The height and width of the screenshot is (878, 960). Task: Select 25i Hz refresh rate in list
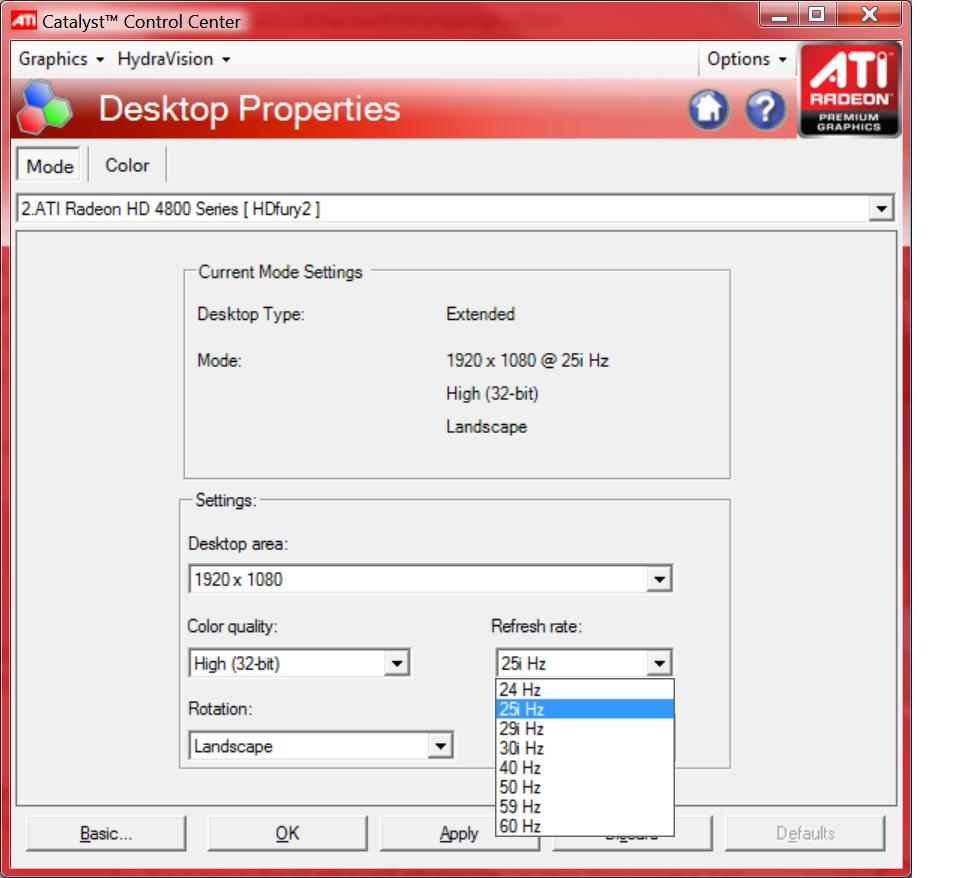pyautogui.click(x=585, y=709)
